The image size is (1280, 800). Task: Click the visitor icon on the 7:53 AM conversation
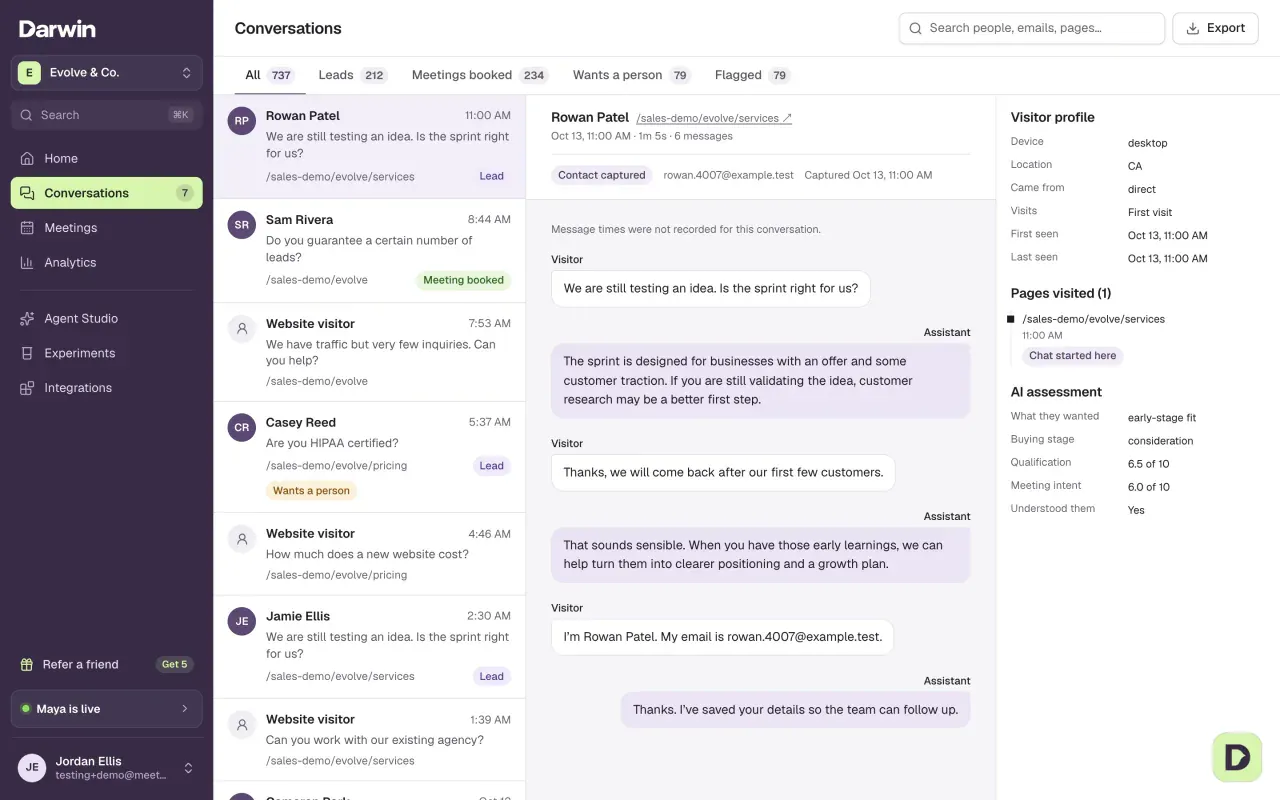pos(241,329)
